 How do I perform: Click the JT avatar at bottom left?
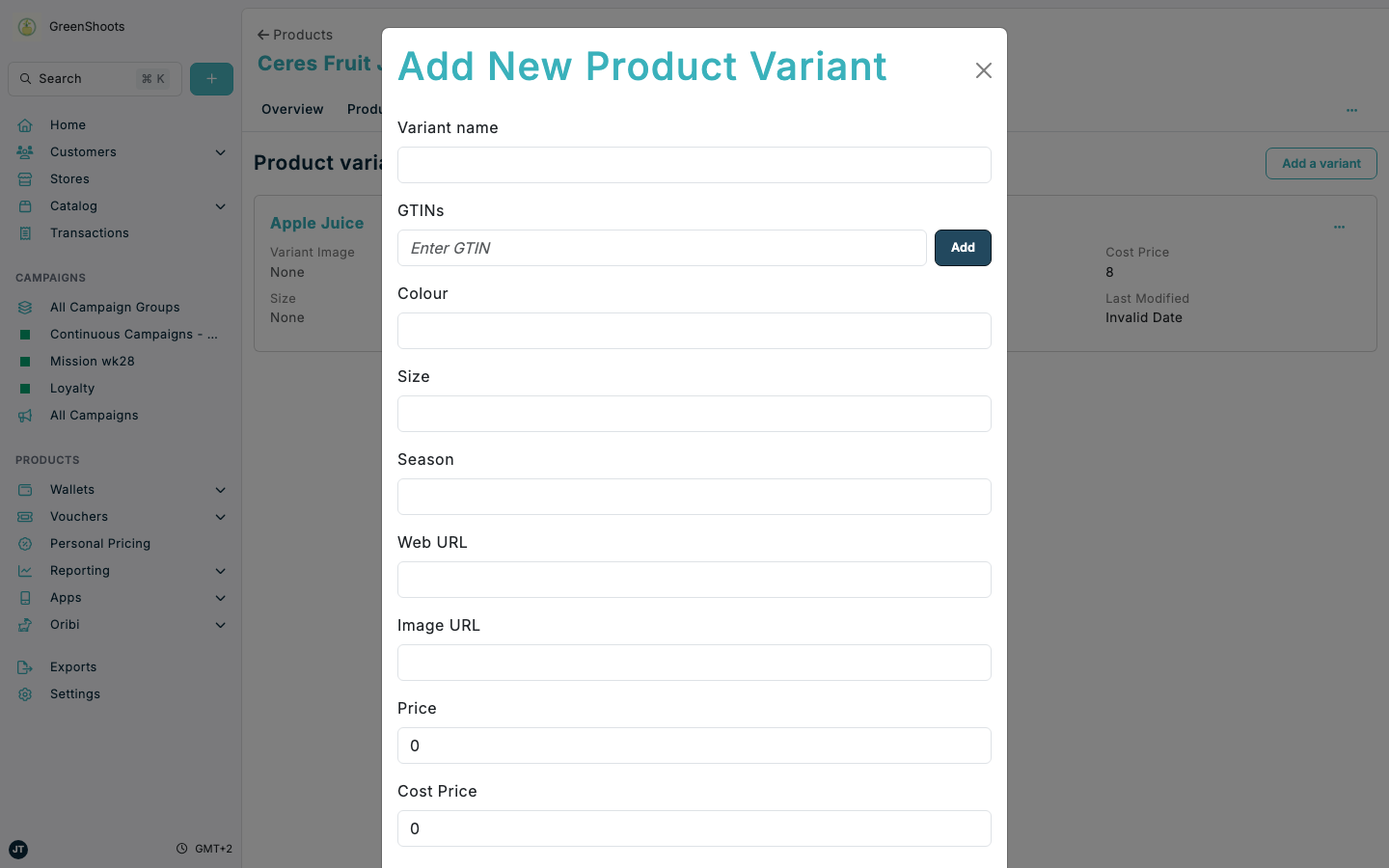(x=17, y=849)
